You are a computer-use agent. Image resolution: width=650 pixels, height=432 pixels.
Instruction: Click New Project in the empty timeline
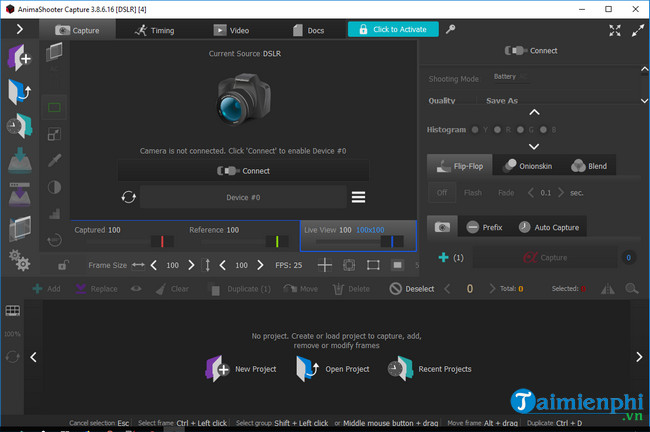tap(241, 369)
